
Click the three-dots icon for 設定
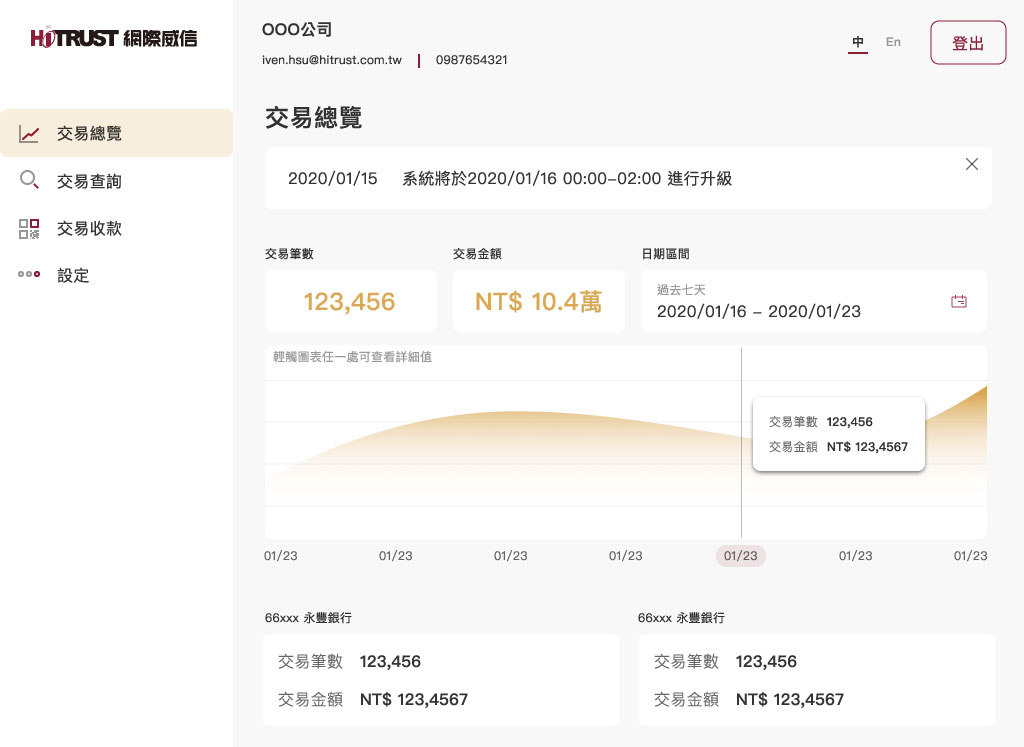(29, 275)
